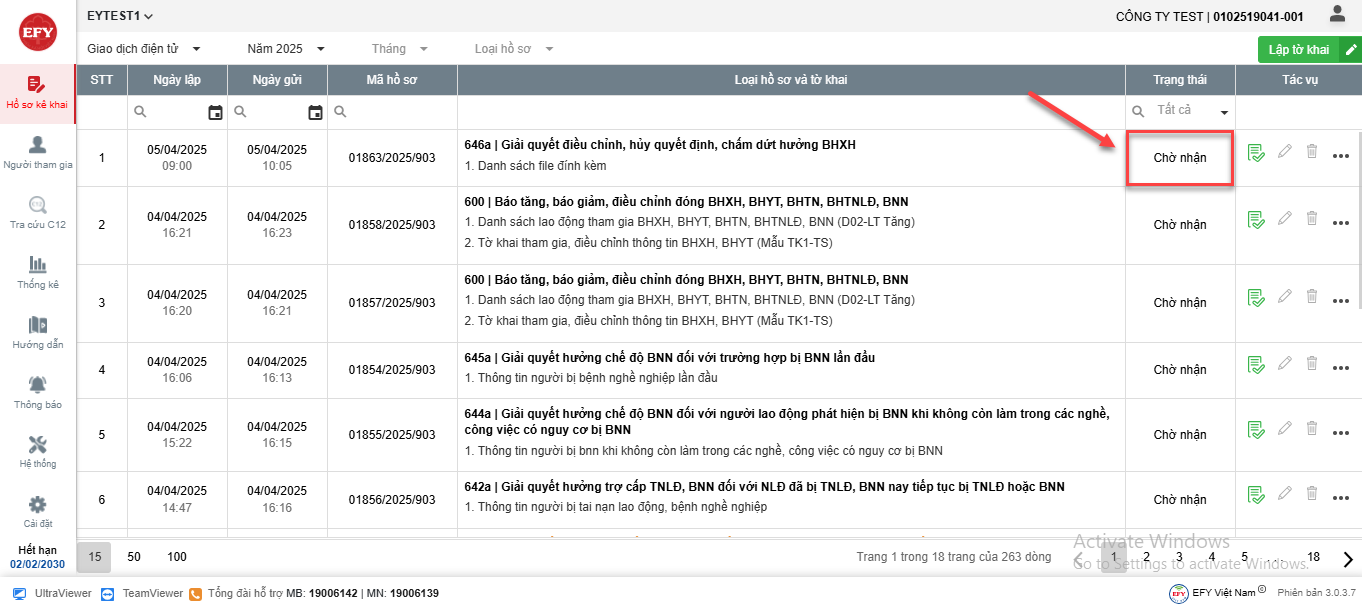The image size is (1362, 605).
Task: Click edit pencil icon in row 2
Action: click(1285, 219)
